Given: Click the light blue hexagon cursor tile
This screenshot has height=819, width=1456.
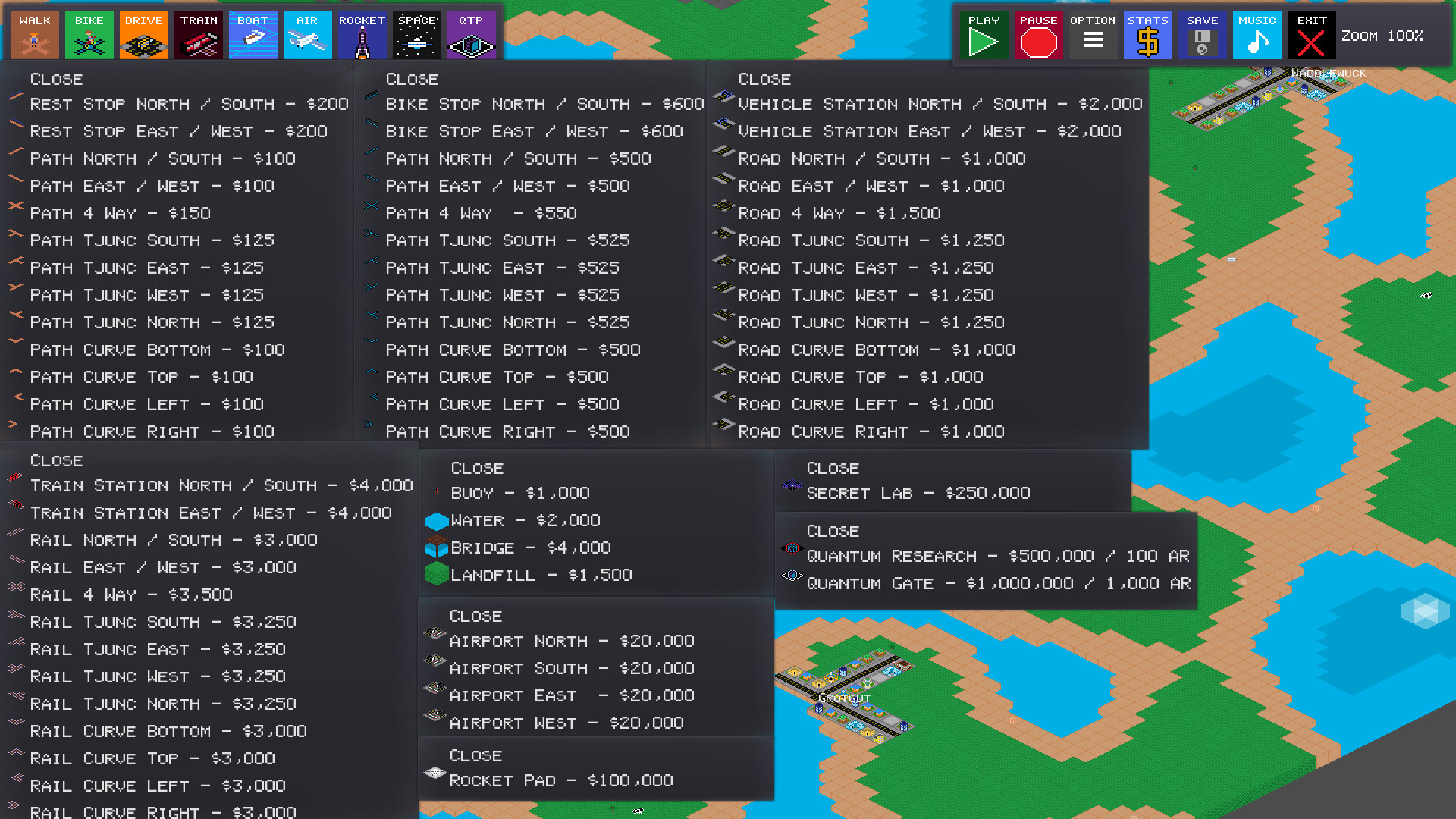Looking at the screenshot, I should point(1426,610).
